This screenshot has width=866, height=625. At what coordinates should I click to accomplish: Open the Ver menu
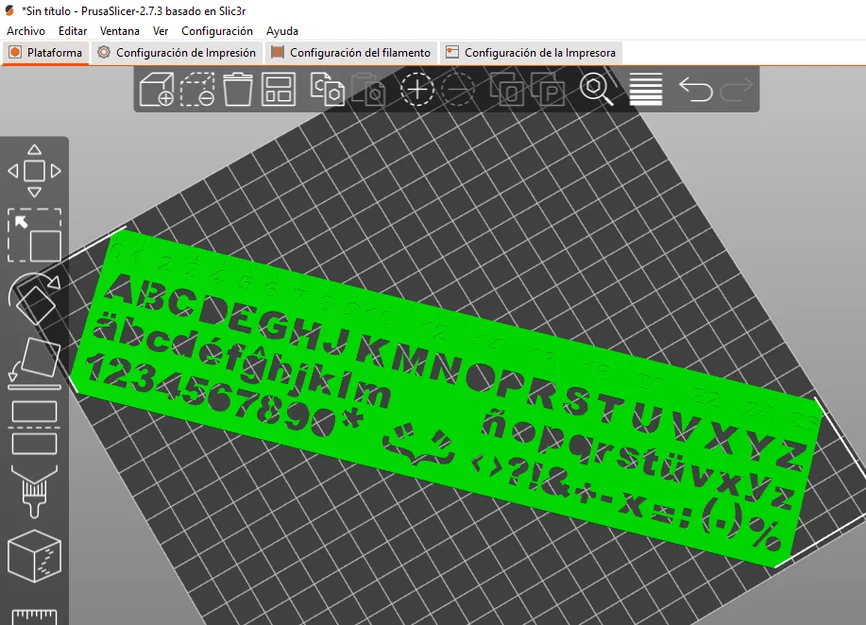point(160,31)
